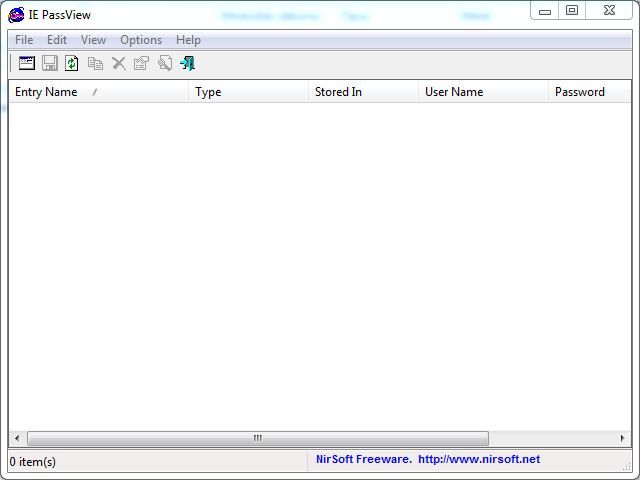Open the View menu
The height and width of the screenshot is (480, 640).
point(93,40)
